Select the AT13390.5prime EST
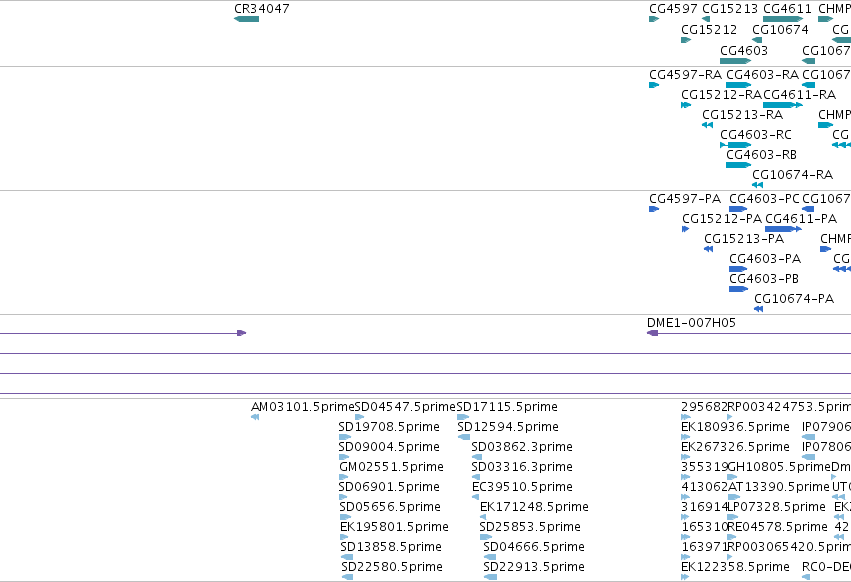 [x=734, y=497]
